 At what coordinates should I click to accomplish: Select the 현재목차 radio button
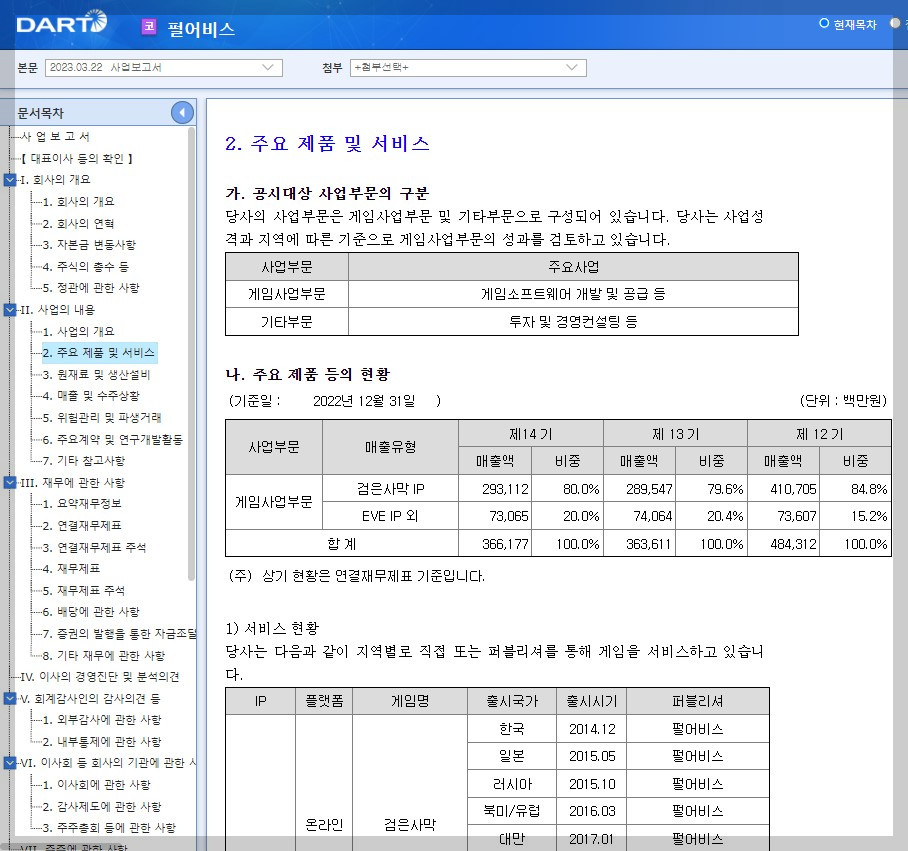pyautogui.click(x=824, y=23)
